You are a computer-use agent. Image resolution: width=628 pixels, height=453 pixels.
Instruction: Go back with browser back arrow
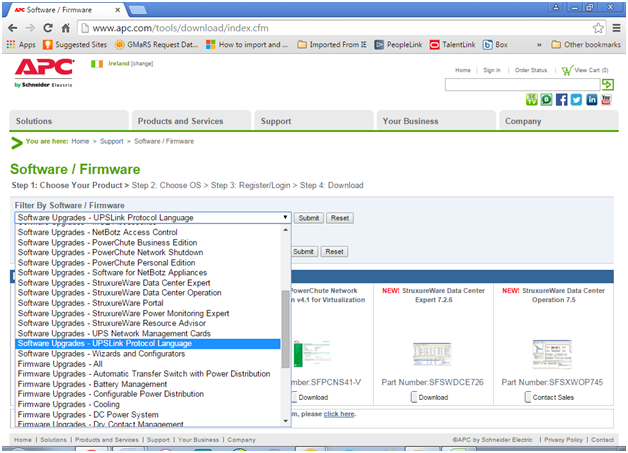(13, 28)
